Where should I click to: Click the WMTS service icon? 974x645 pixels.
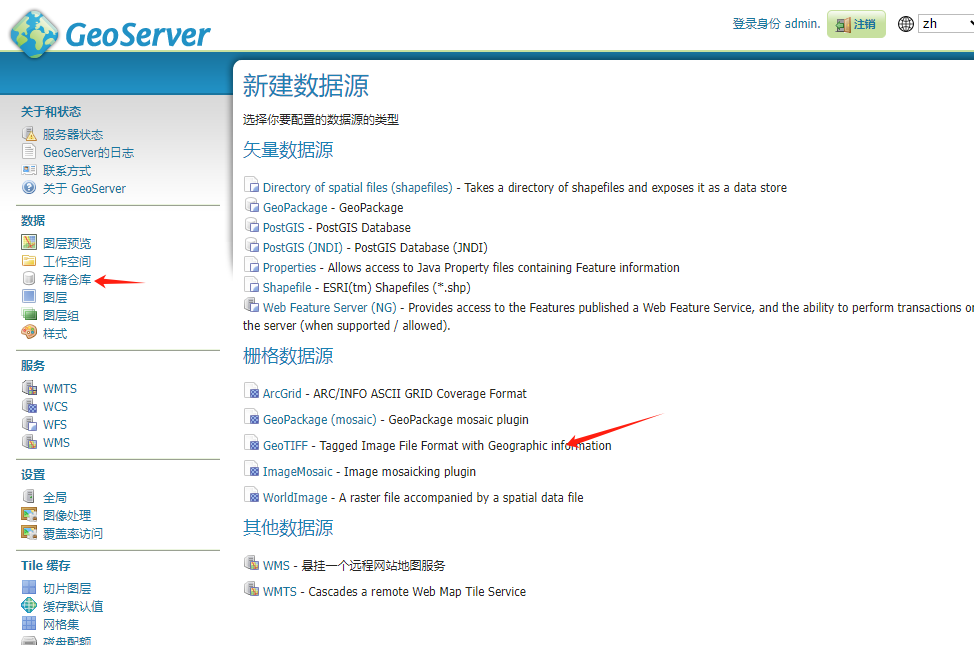pos(29,388)
